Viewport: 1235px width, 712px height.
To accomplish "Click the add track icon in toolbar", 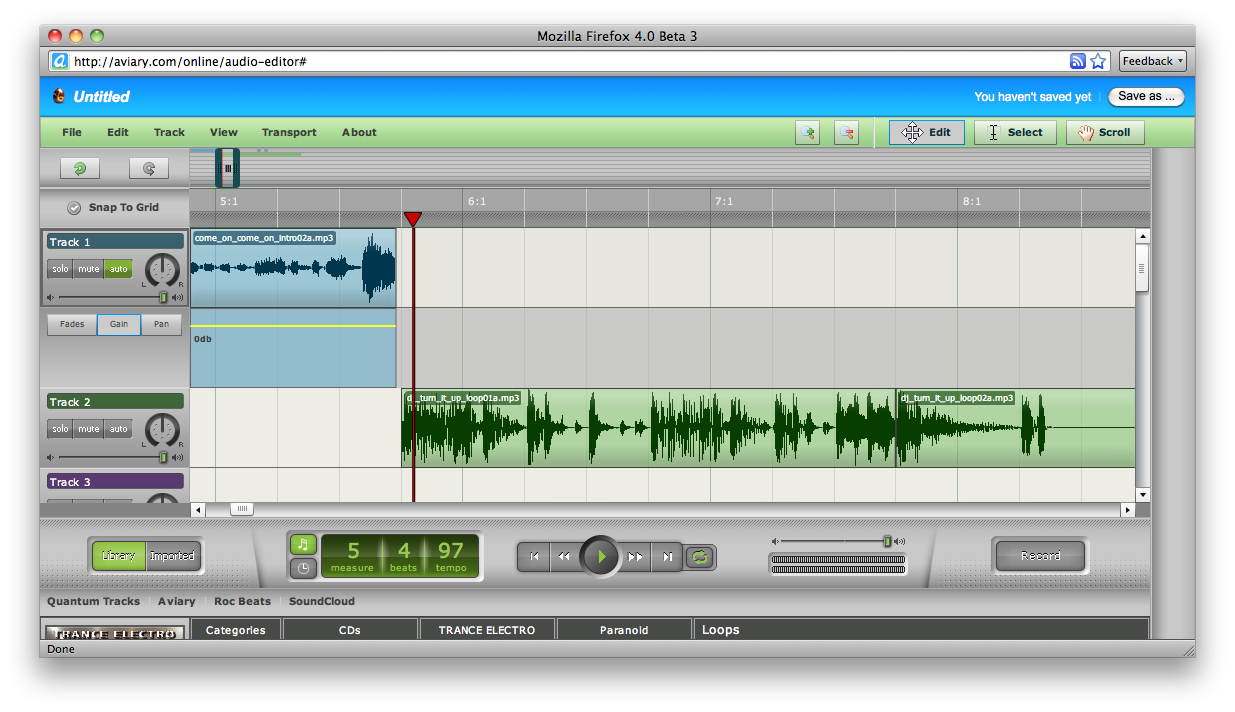I will click(x=807, y=132).
